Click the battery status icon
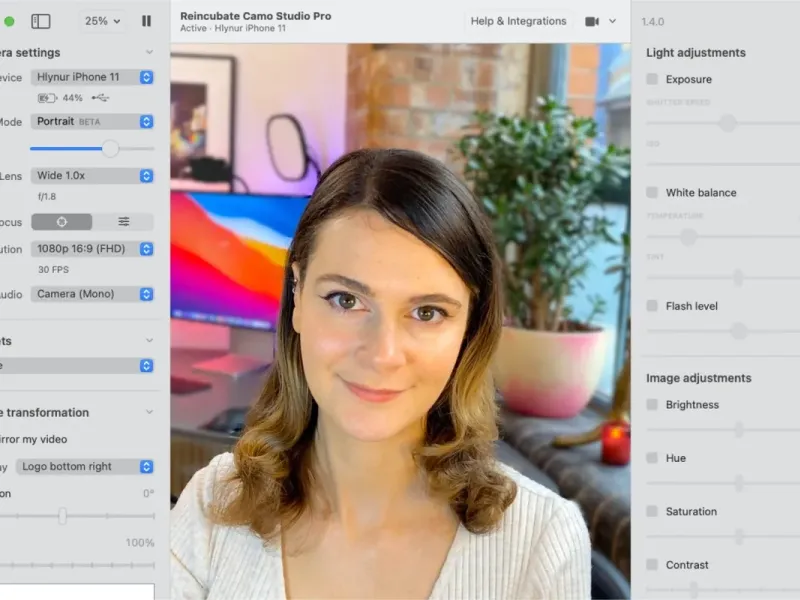 [47, 98]
